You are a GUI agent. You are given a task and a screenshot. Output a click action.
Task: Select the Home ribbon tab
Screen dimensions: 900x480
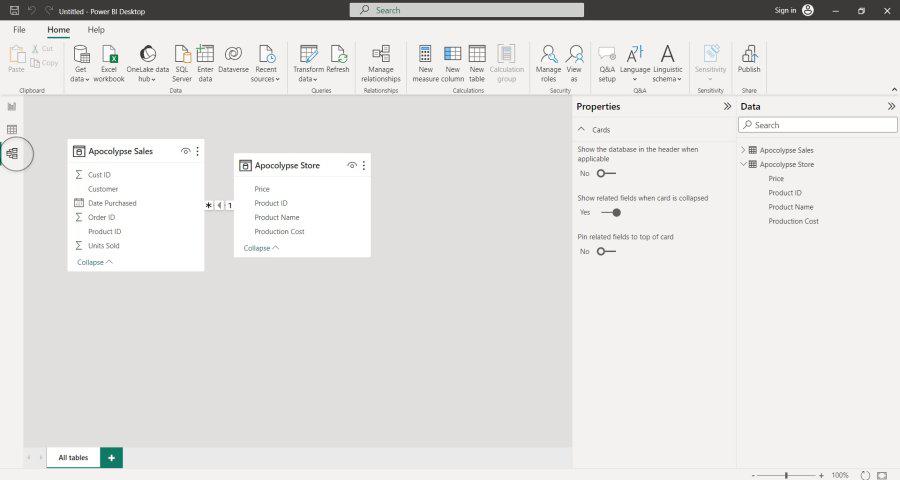(x=59, y=29)
